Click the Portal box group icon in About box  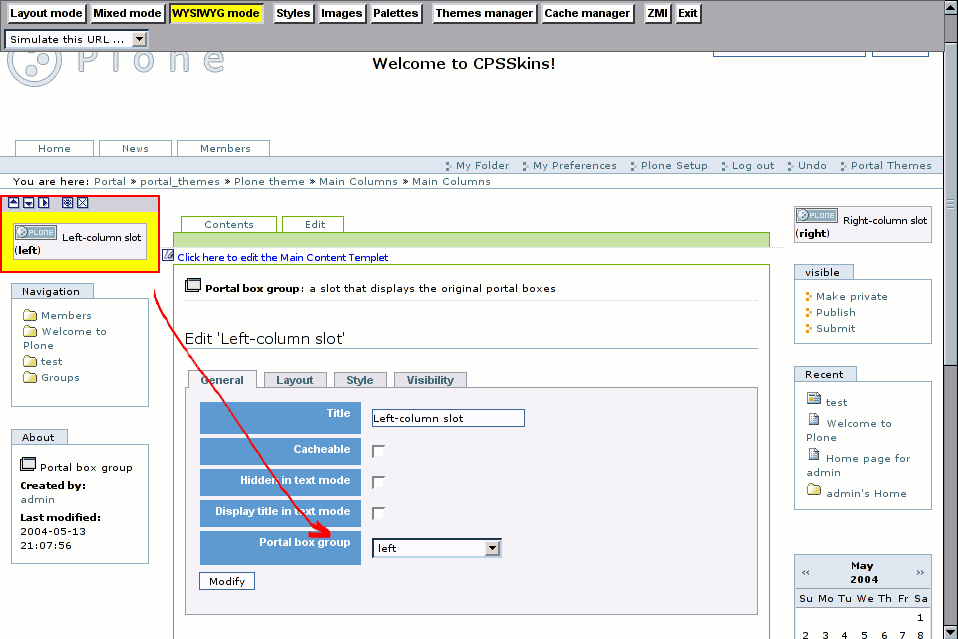pyautogui.click(x=28, y=464)
